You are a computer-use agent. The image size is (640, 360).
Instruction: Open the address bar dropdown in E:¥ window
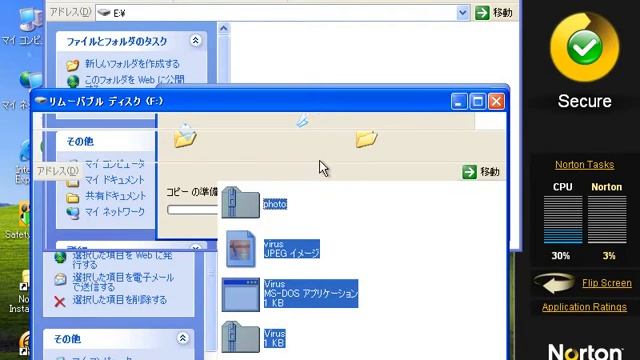462,13
